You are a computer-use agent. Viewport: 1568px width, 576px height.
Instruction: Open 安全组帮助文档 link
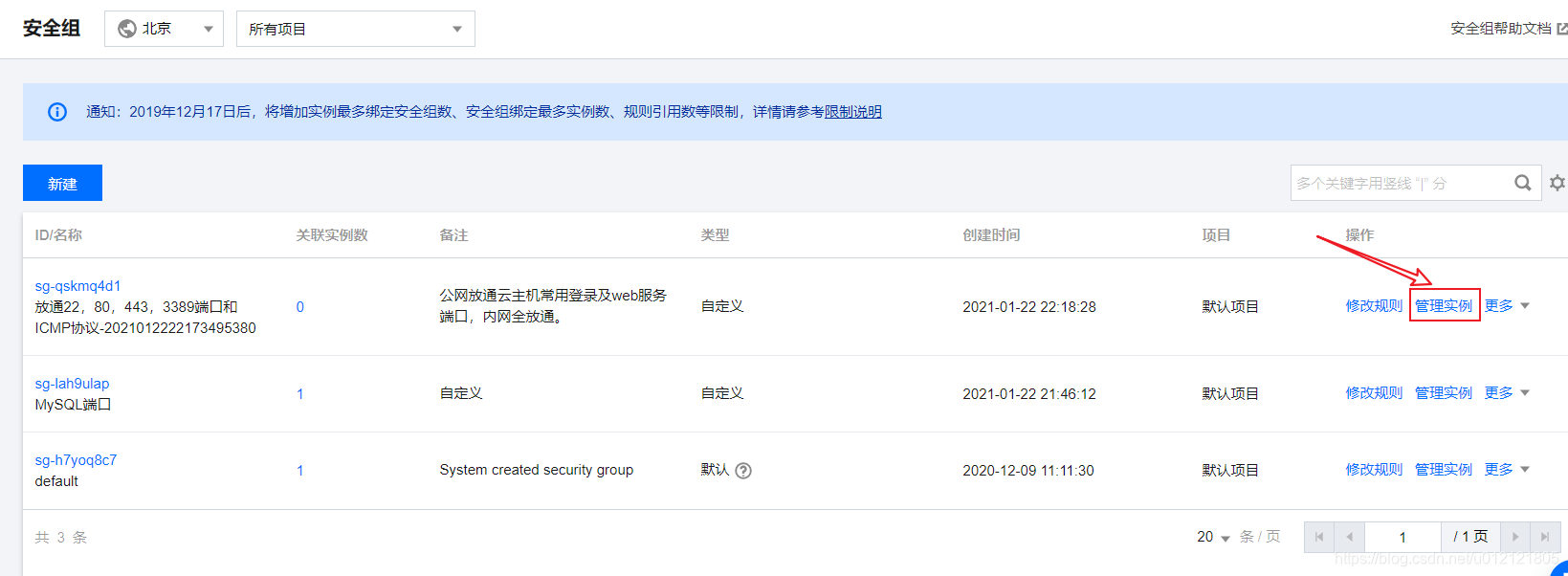pyautogui.click(x=1508, y=29)
